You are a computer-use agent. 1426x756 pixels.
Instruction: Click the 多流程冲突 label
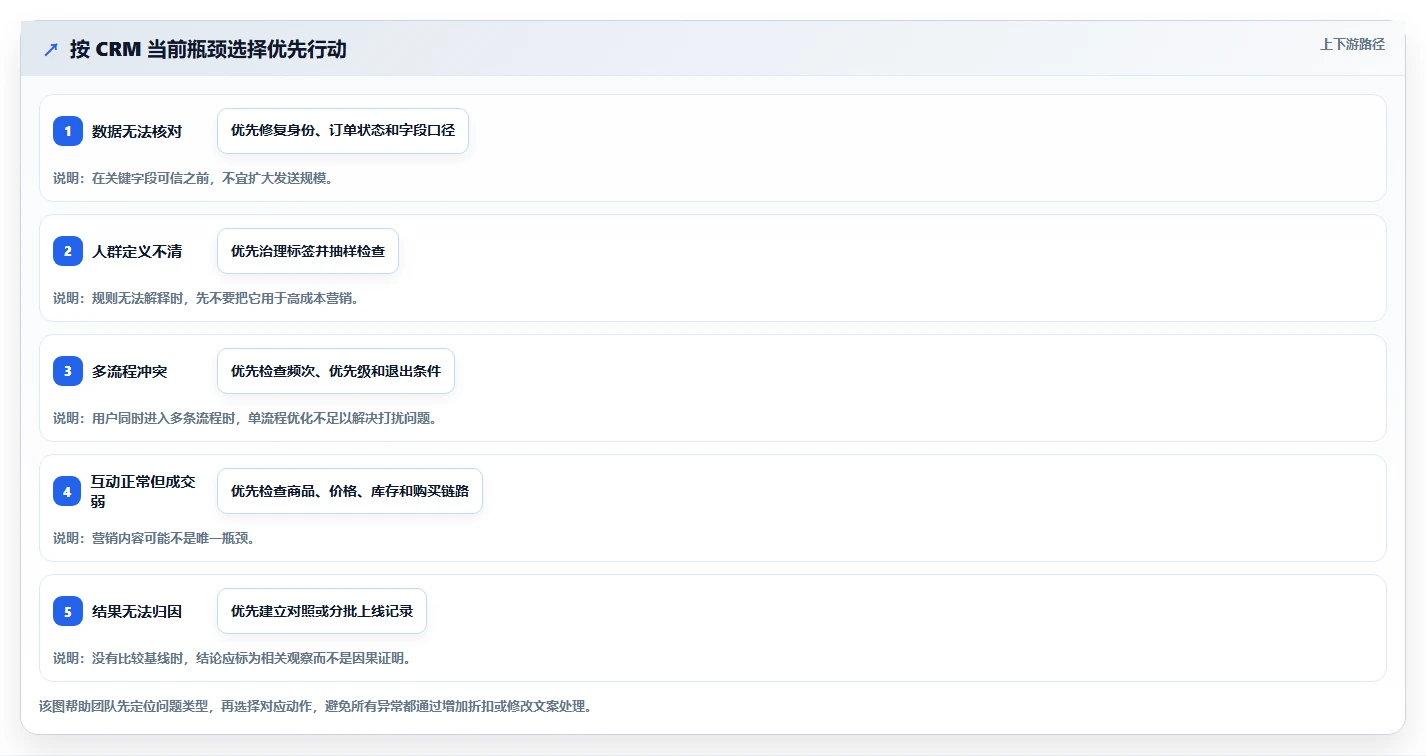point(130,371)
